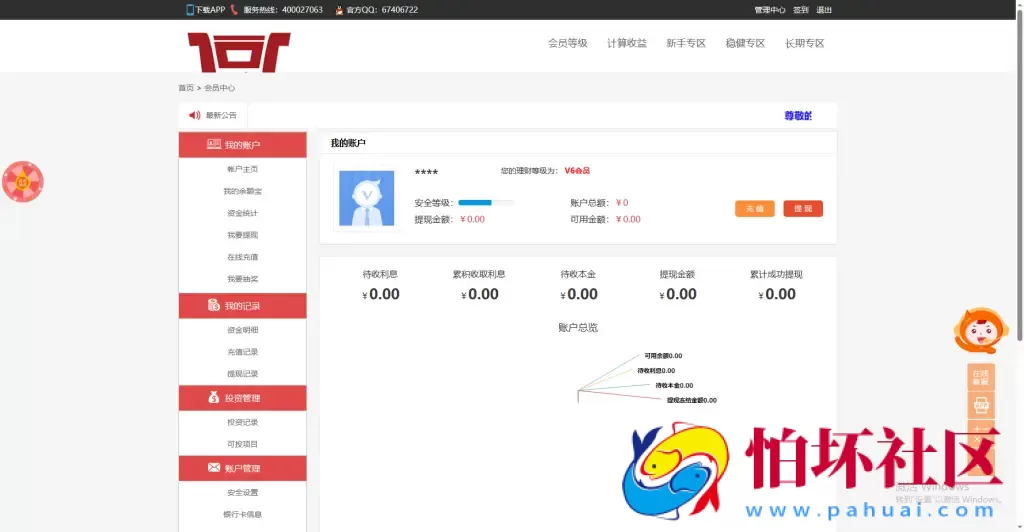Click the red site logo
1024x532 pixels.
[x=239, y=52]
